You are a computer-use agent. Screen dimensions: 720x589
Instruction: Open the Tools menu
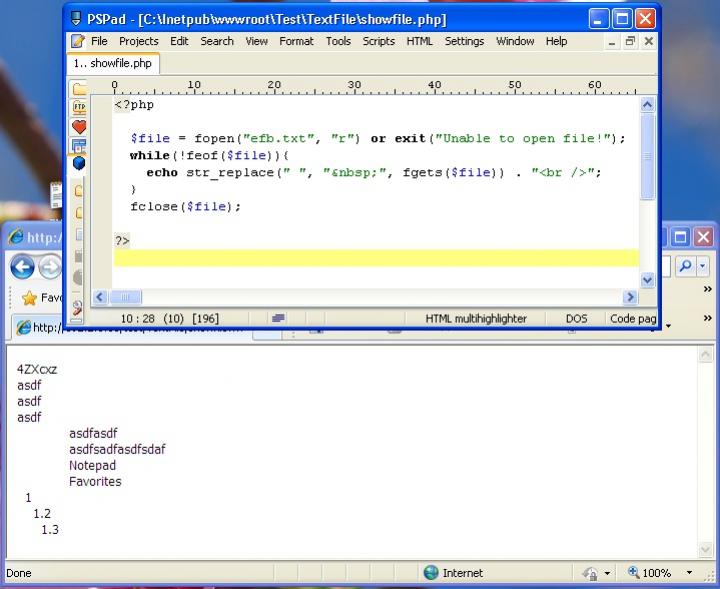[x=338, y=41]
